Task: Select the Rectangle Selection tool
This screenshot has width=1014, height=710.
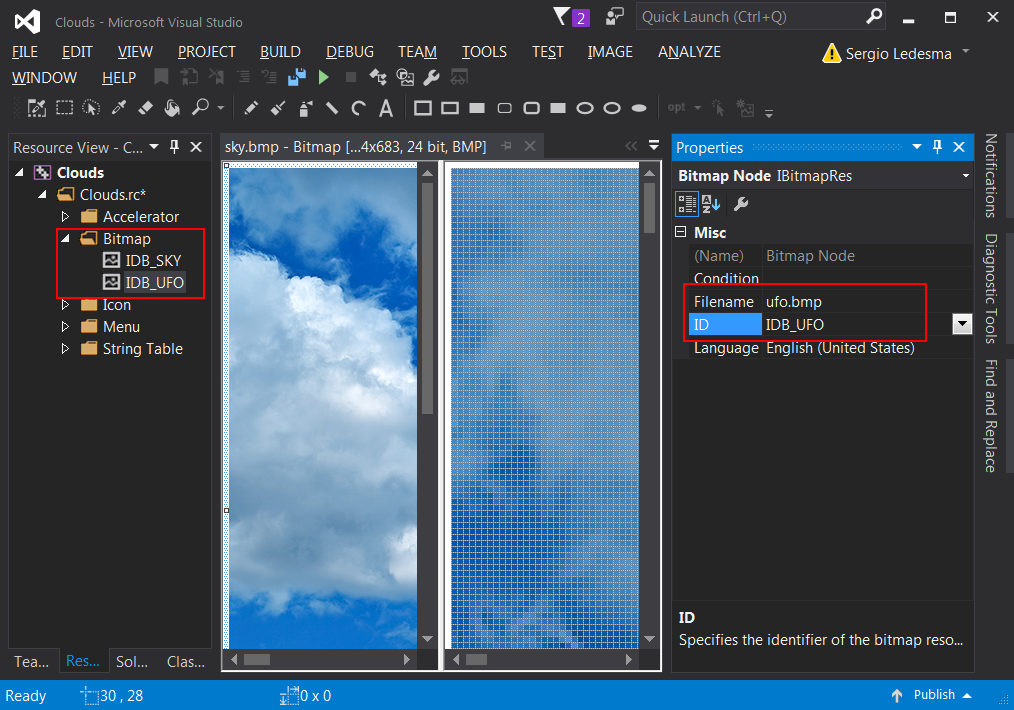Action: click(64, 108)
